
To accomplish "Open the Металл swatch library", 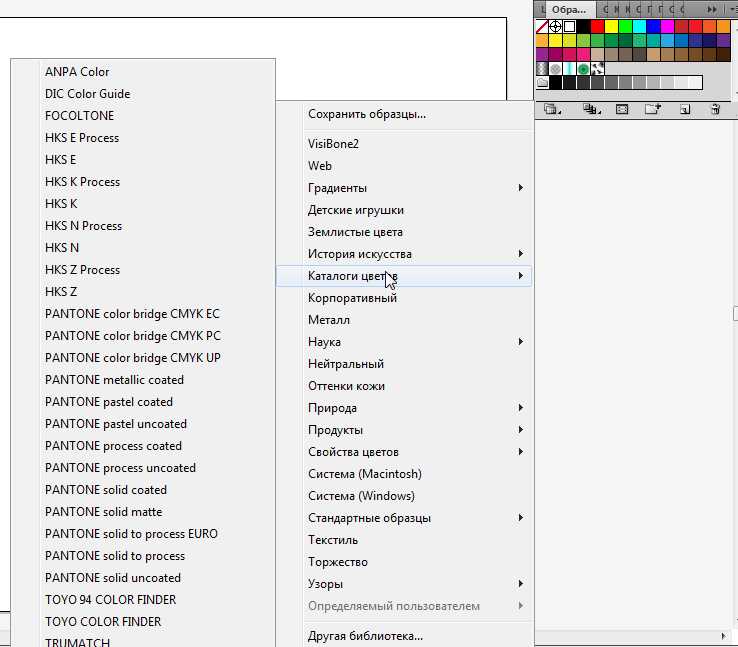I will point(404,320).
